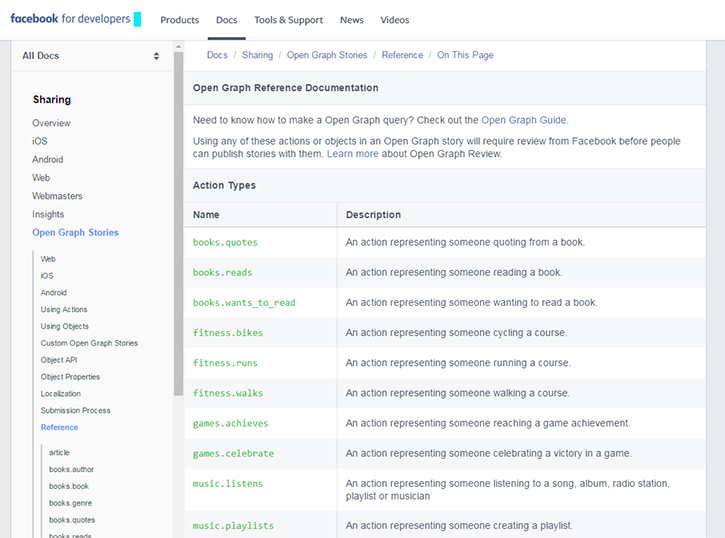Open books.quotes in the sidebar list
The image size is (725, 538).
click(x=72, y=520)
